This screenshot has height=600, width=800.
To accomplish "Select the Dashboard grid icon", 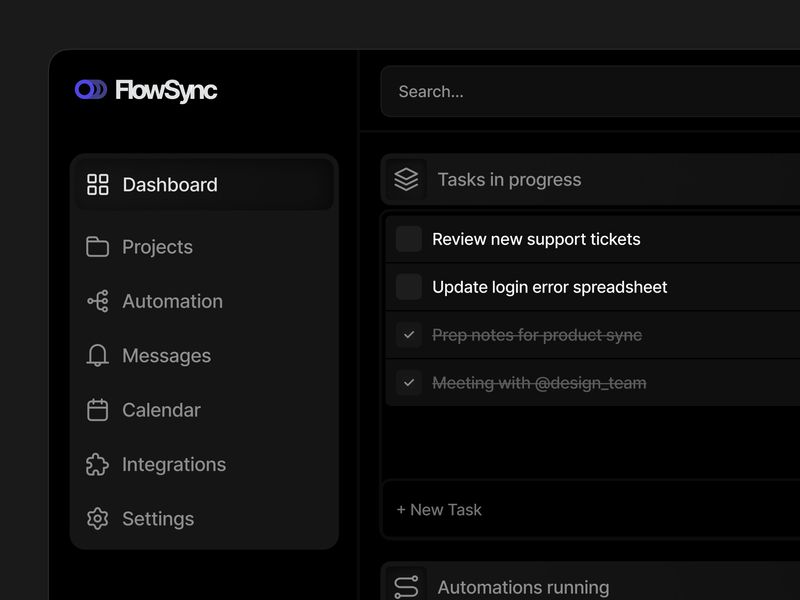I will pyautogui.click(x=97, y=184).
